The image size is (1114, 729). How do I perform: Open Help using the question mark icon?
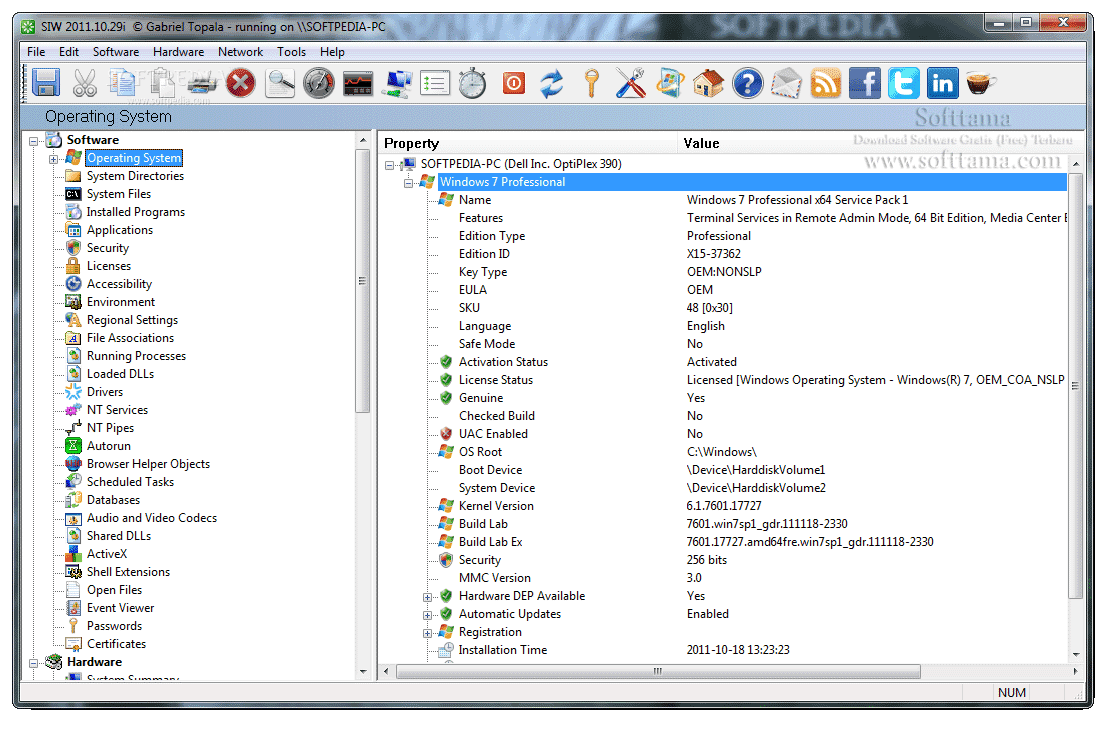747,82
